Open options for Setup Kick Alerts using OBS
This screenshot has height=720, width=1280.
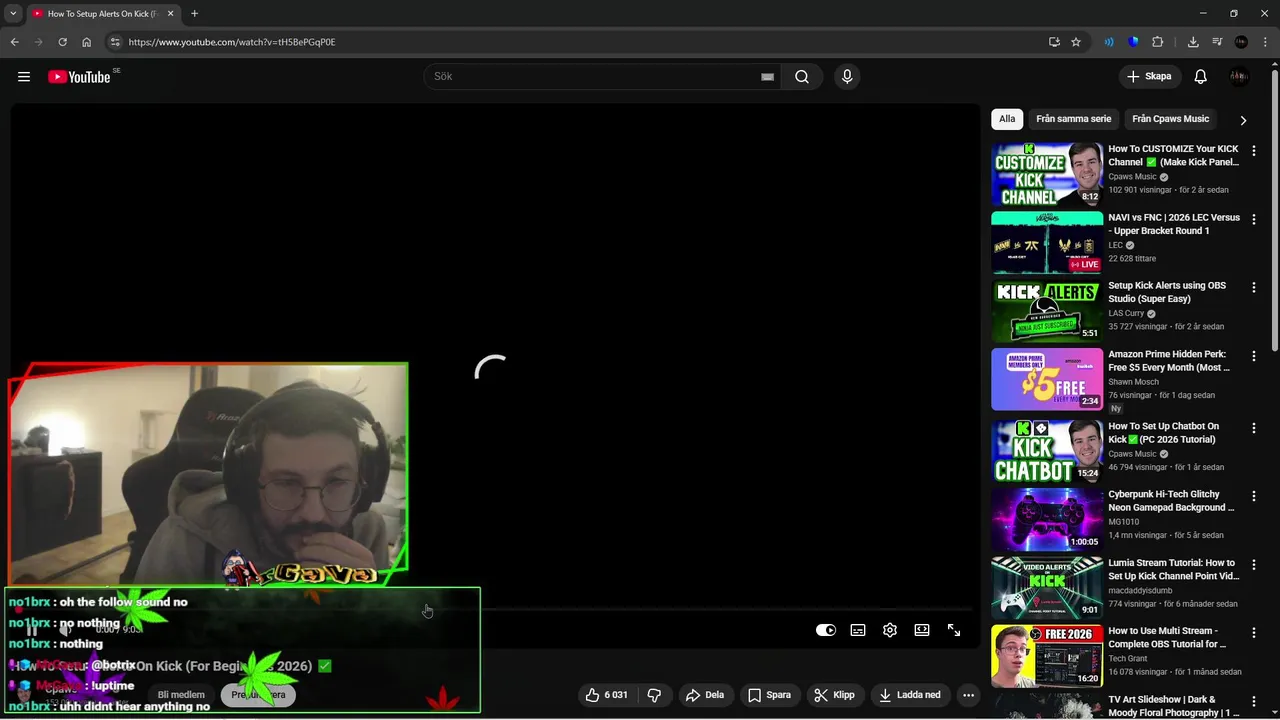coord(1254,287)
